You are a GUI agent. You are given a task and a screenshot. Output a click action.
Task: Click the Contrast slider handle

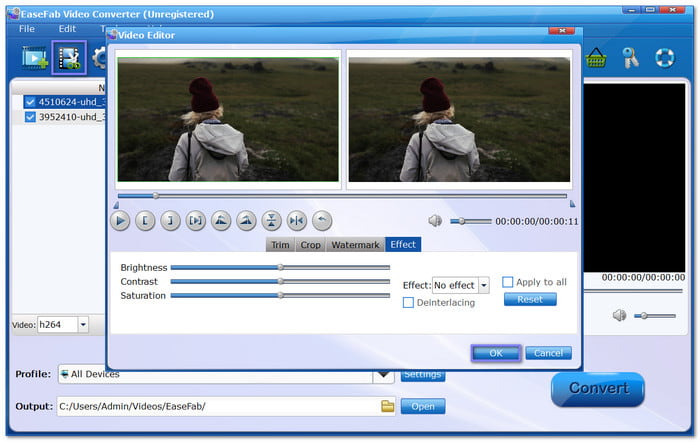(x=280, y=281)
